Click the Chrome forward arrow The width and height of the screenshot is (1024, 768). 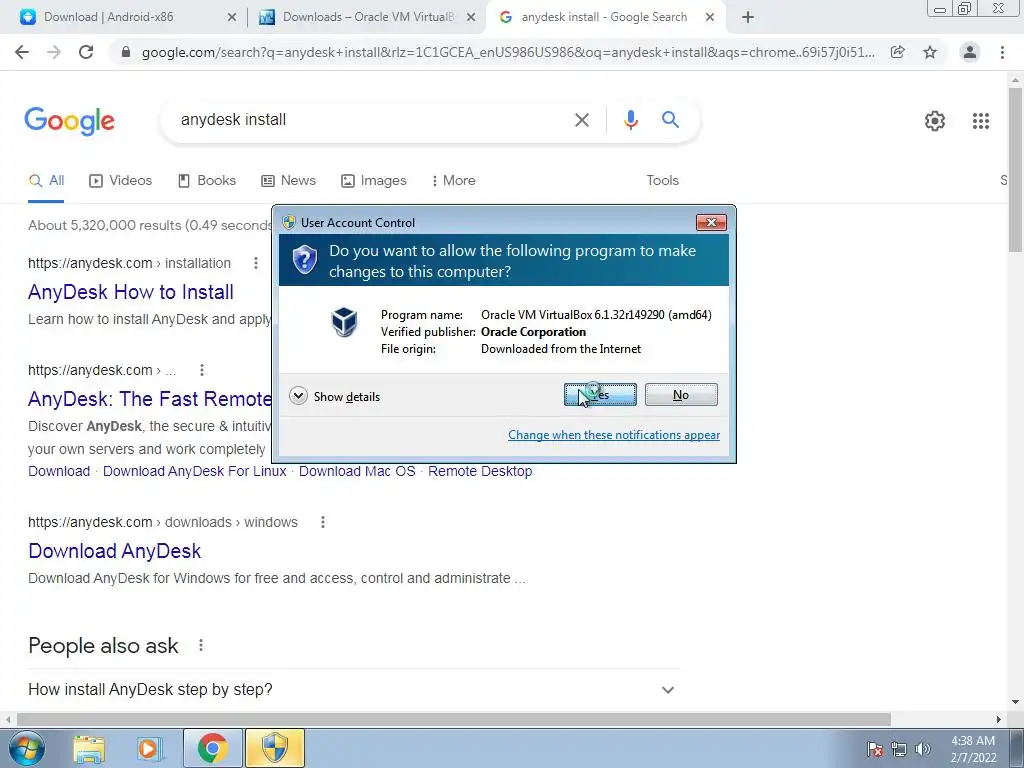[x=54, y=52]
